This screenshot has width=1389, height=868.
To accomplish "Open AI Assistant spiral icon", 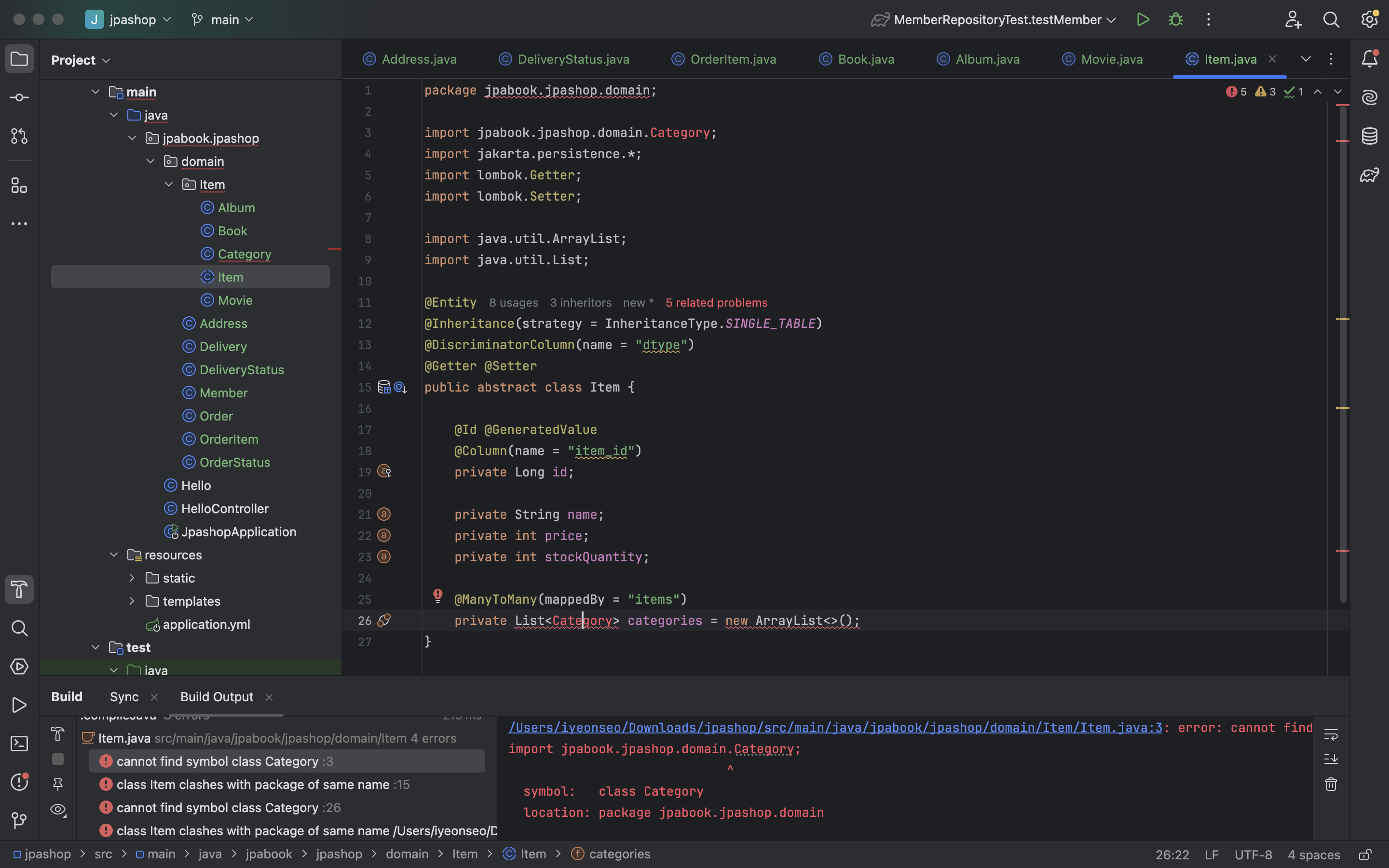I will (x=1370, y=97).
